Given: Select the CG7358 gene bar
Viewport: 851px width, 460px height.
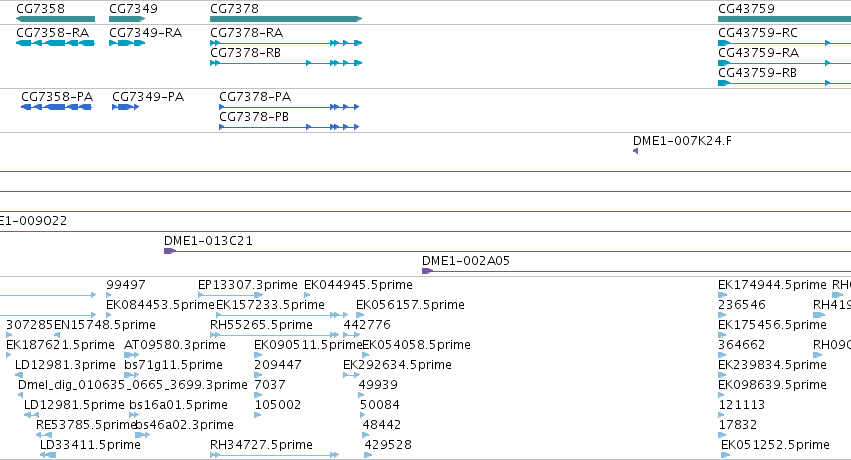Looking at the screenshot, I should pos(55,19).
